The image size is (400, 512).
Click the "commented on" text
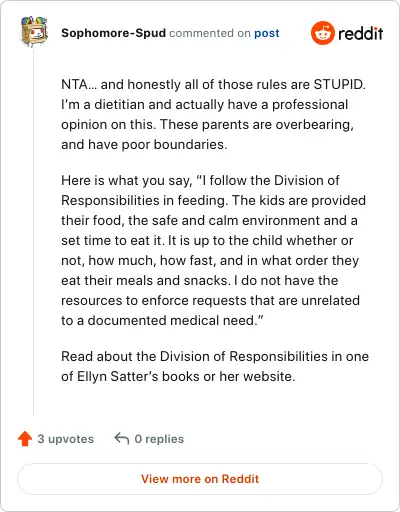pyautogui.click(x=210, y=33)
